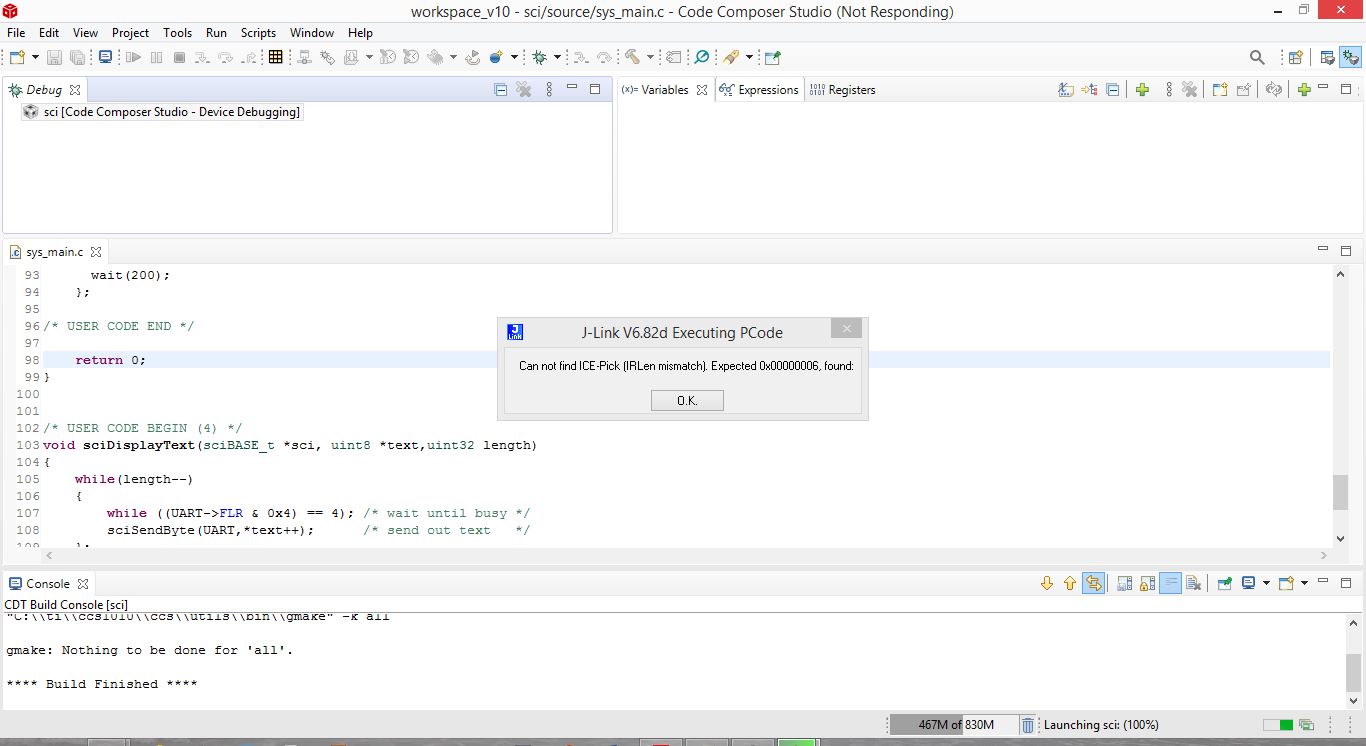Click the Collapse All icon in Debug view
Screen dimensions: 1366x746
point(501,89)
